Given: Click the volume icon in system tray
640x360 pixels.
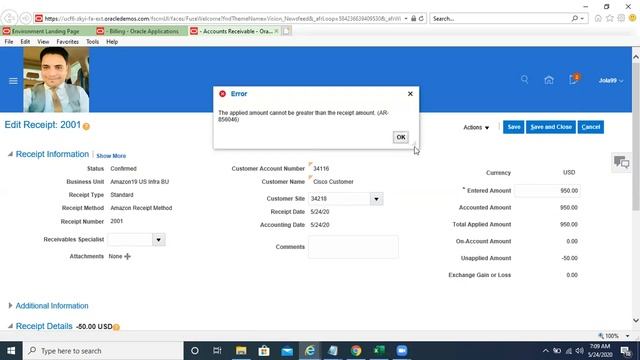Looking at the screenshot, I should 579,351.
